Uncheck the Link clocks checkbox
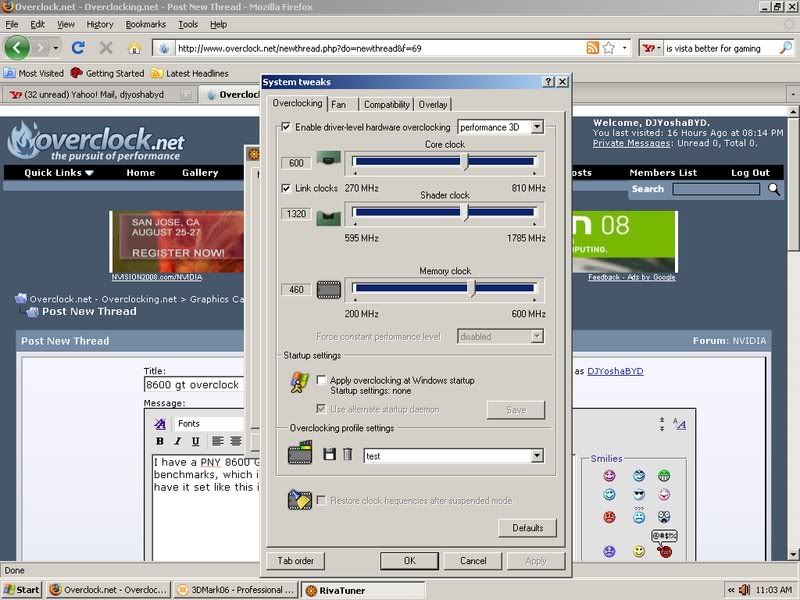 tap(287, 188)
